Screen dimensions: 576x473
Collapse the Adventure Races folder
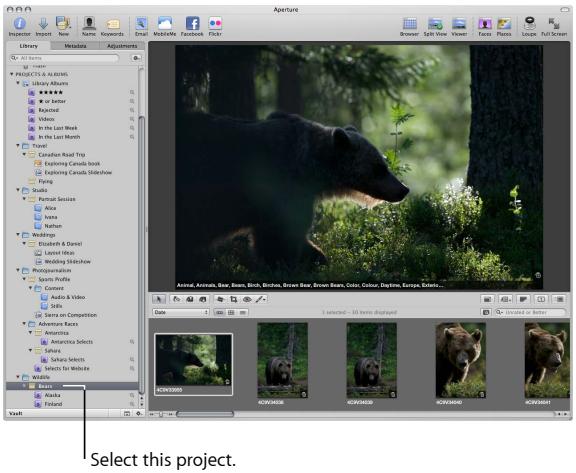click(24, 324)
